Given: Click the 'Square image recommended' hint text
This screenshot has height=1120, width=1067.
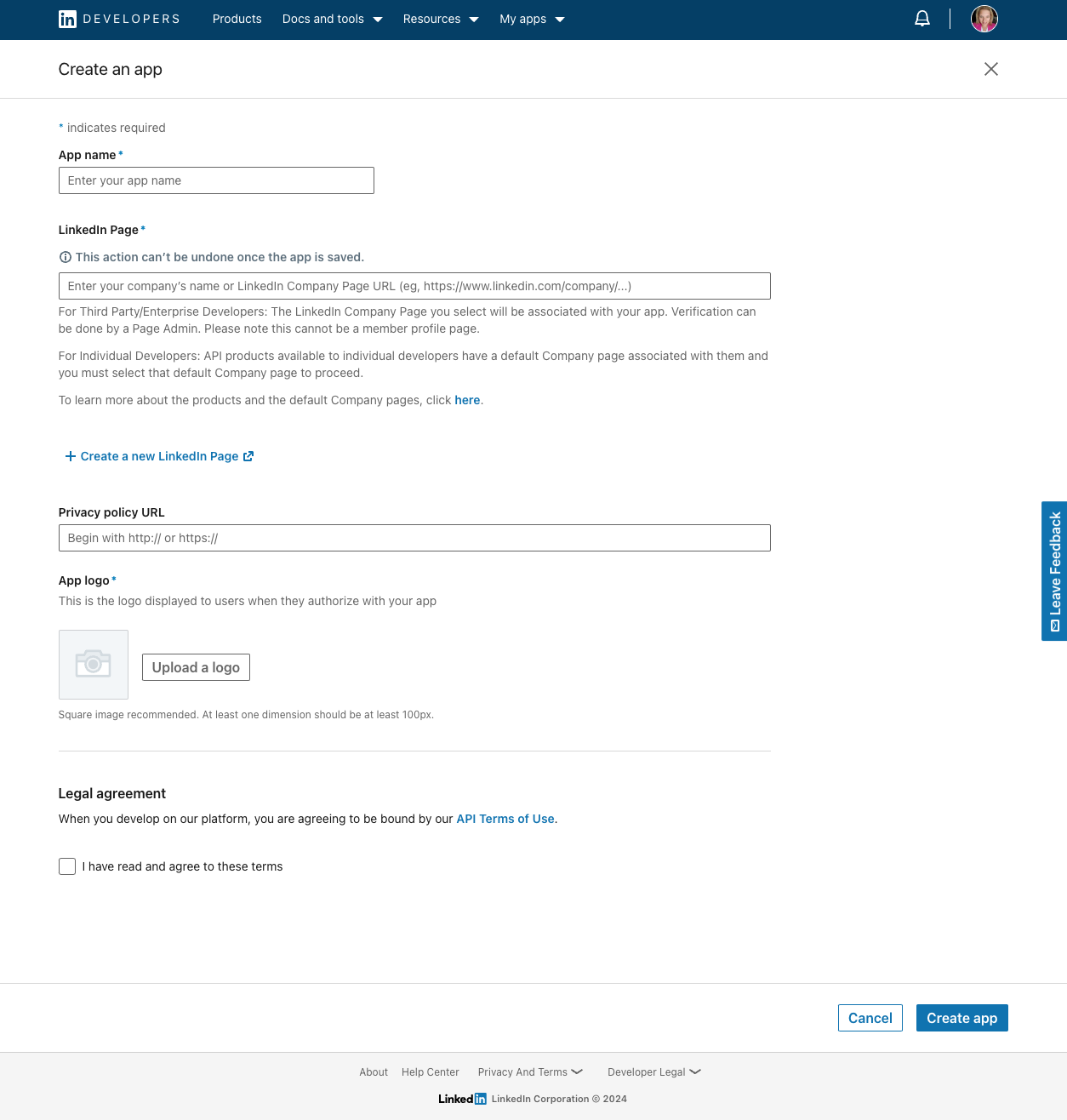Looking at the screenshot, I should click(x=246, y=715).
